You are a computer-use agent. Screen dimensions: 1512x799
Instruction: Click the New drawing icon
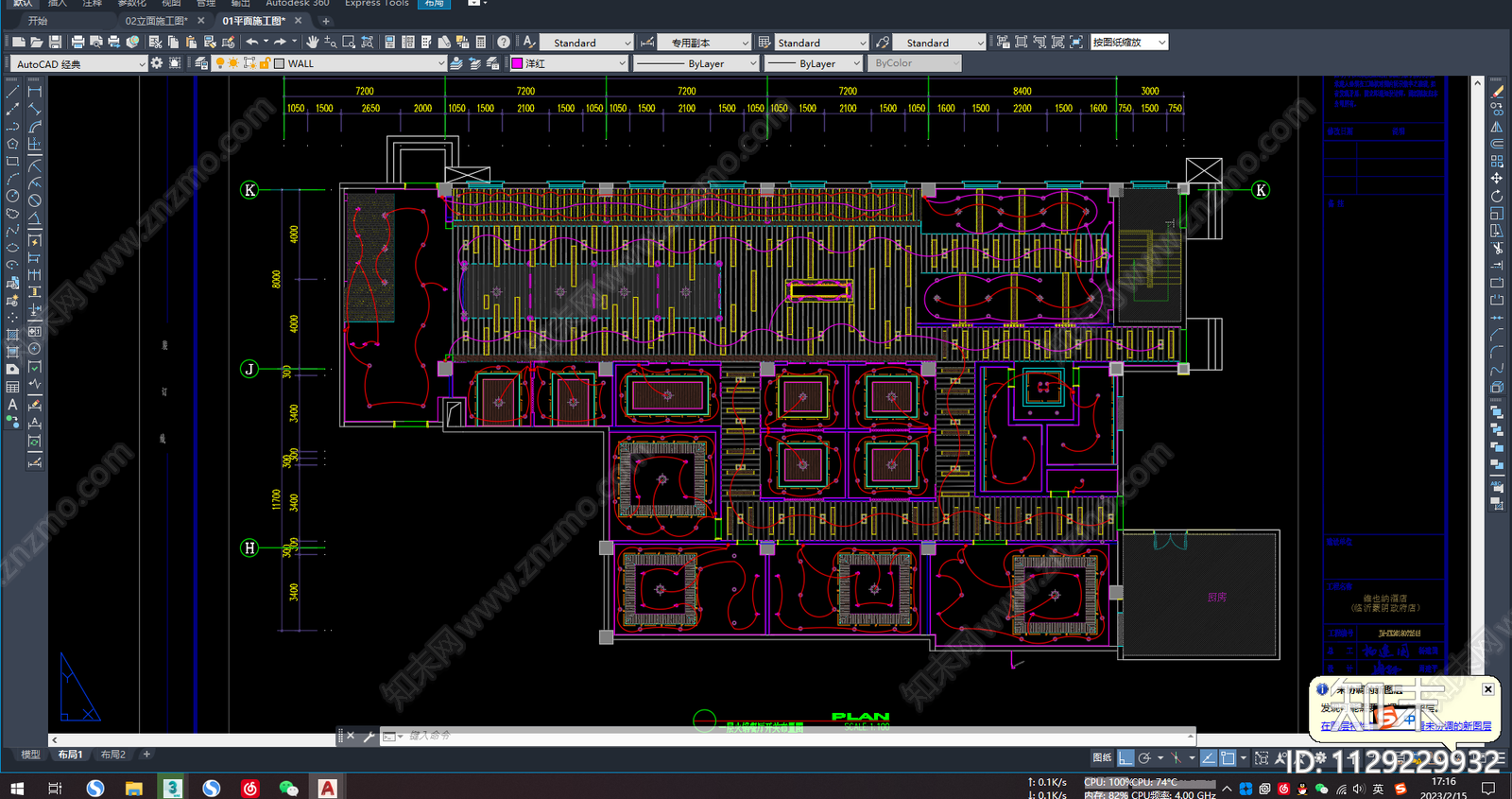pyautogui.click(x=19, y=42)
